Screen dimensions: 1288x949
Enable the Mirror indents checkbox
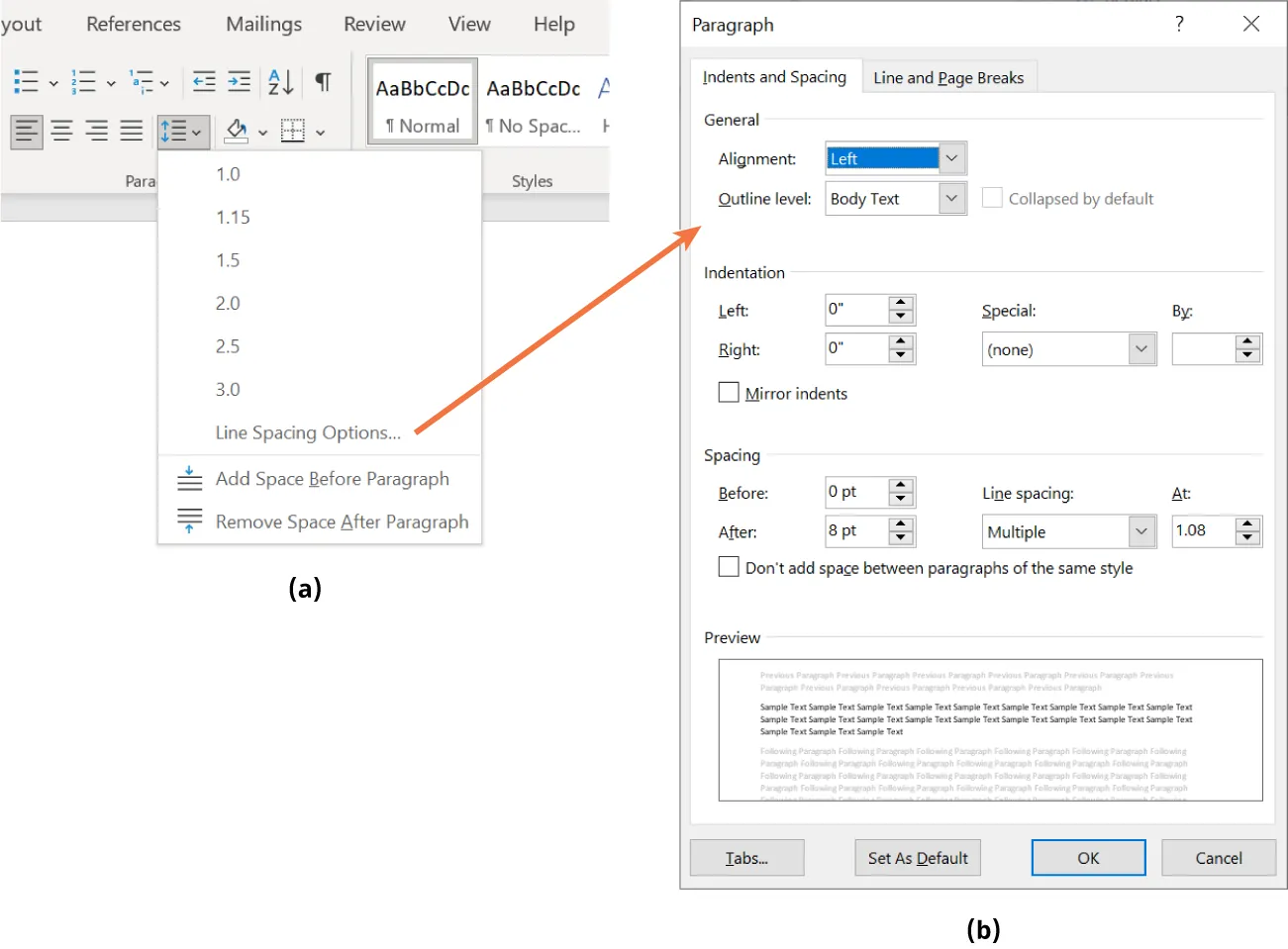[729, 392]
